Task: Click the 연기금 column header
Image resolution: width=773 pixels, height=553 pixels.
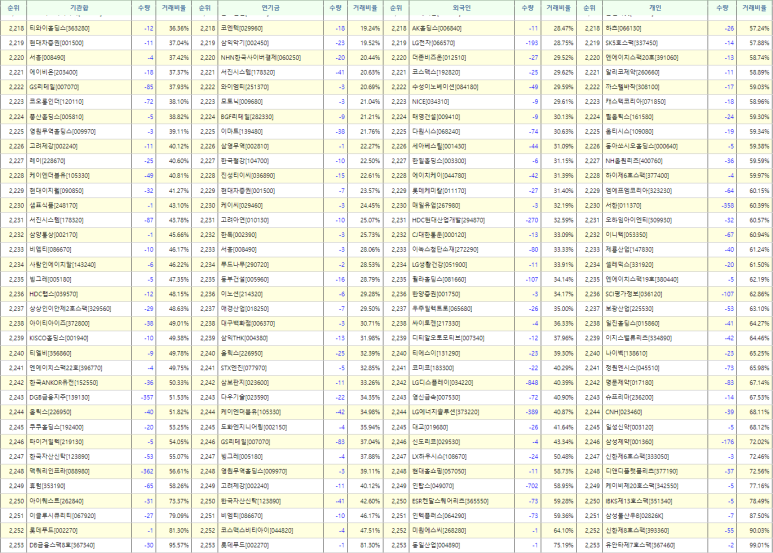Action: click(270, 8)
